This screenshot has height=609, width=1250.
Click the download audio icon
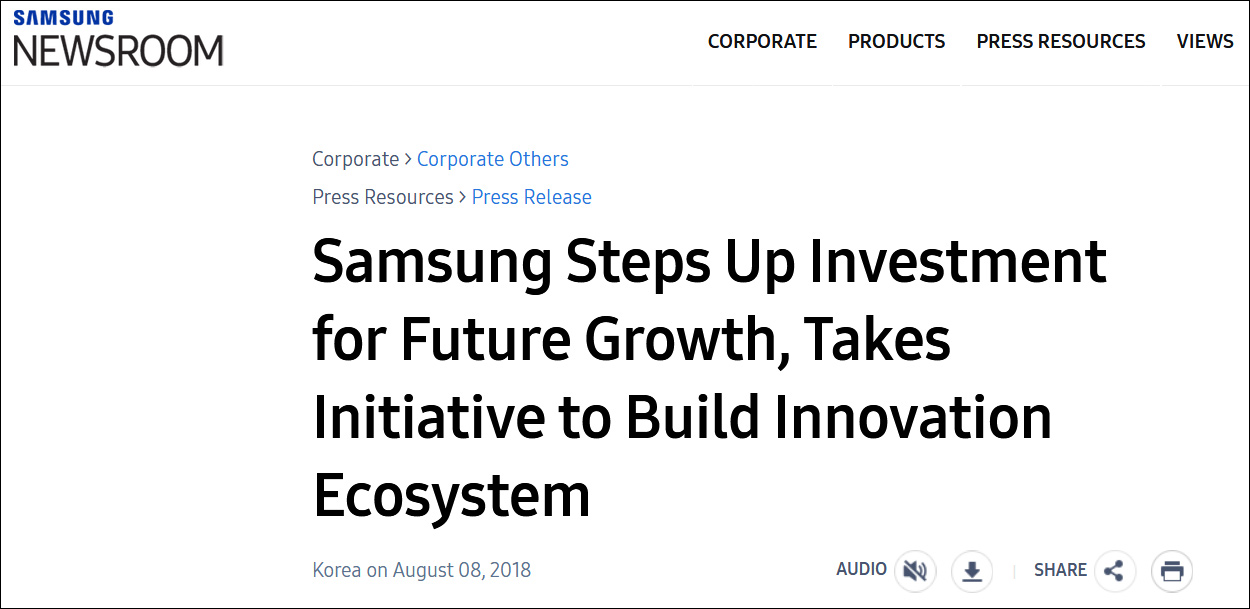[971, 571]
